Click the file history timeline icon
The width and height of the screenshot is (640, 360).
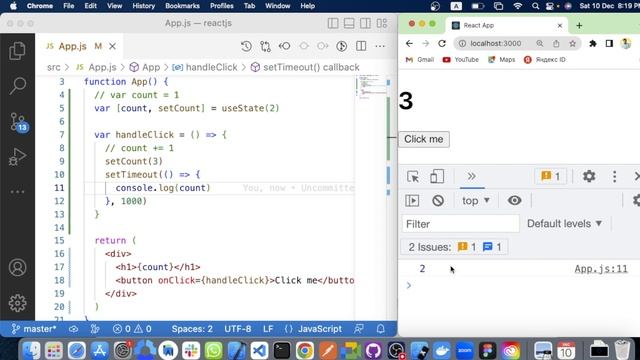(246, 46)
